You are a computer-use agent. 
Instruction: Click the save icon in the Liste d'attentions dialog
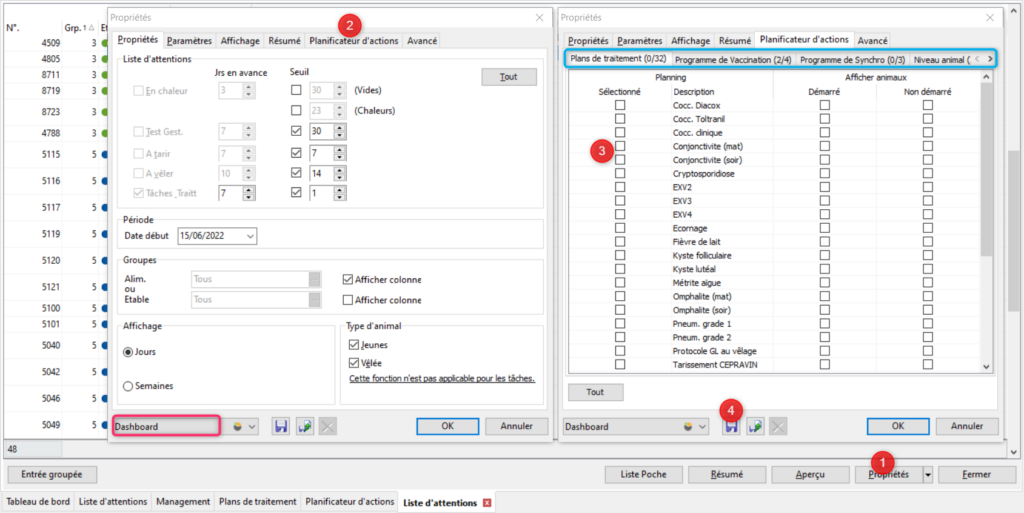(x=281, y=426)
